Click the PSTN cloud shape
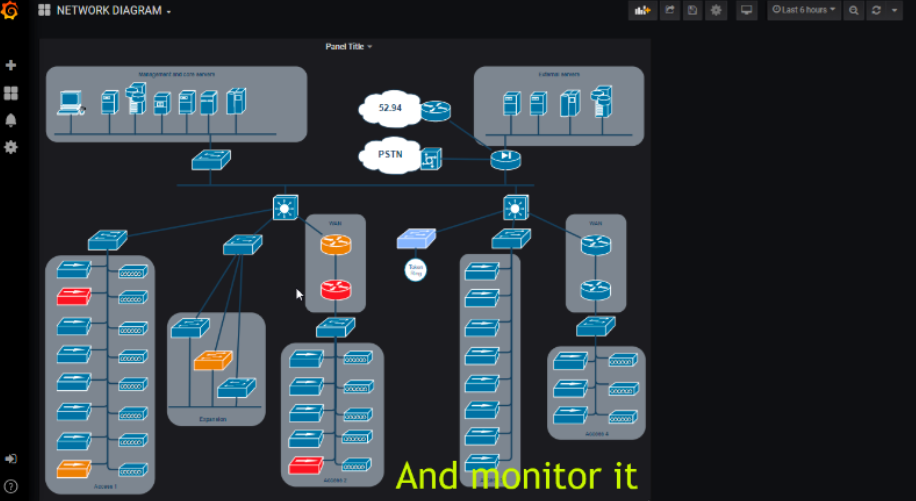 (390, 155)
